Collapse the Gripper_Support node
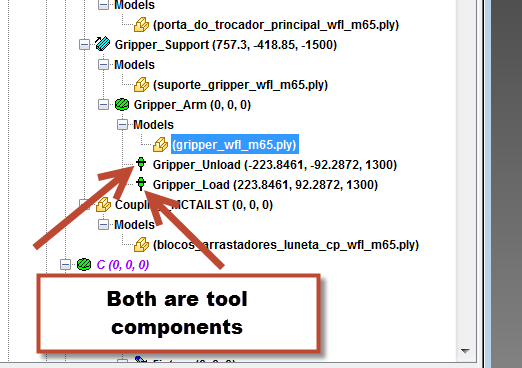The image size is (522, 368). click(x=84, y=45)
